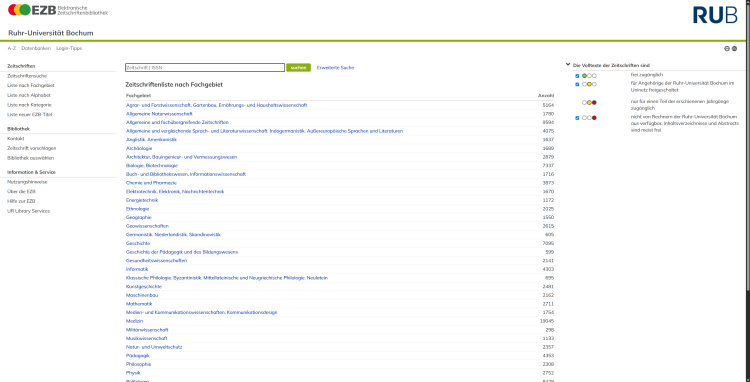
Task: Open the RUB university logo
Action: coord(715,15)
